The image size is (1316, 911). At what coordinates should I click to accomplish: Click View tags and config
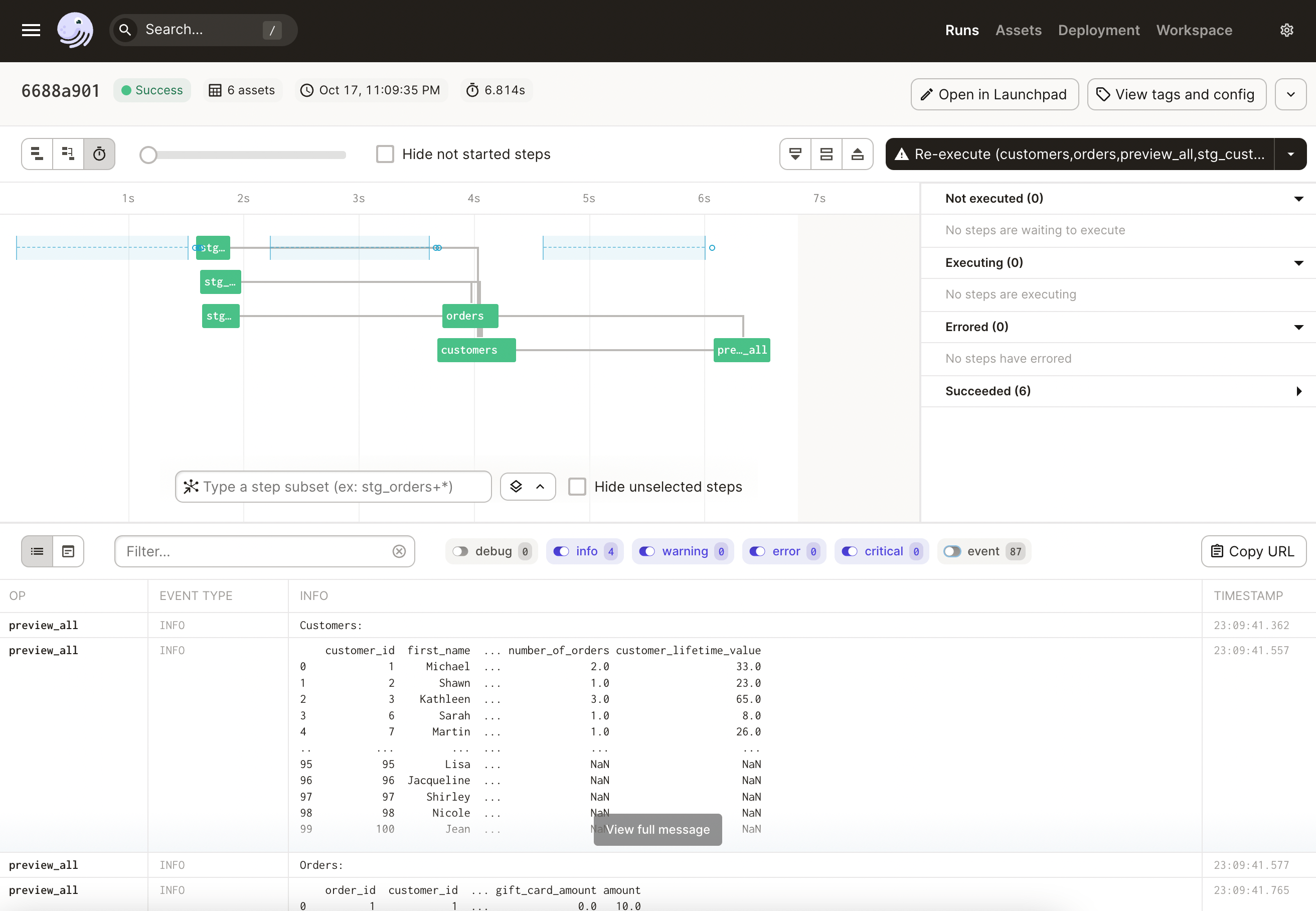point(1176,94)
